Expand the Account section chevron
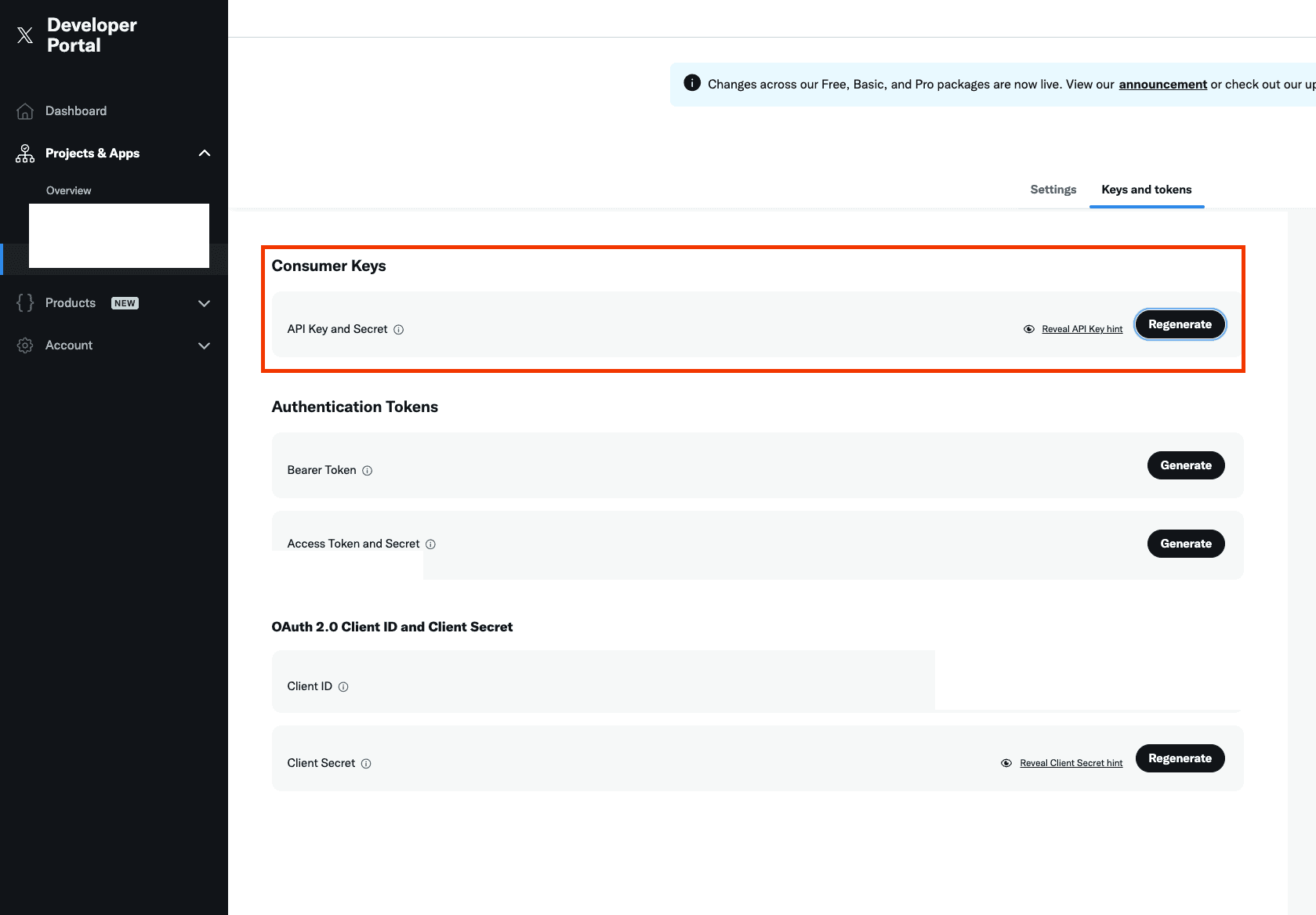Screen dimensions: 1316x915 pyautogui.click(x=205, y=345)
